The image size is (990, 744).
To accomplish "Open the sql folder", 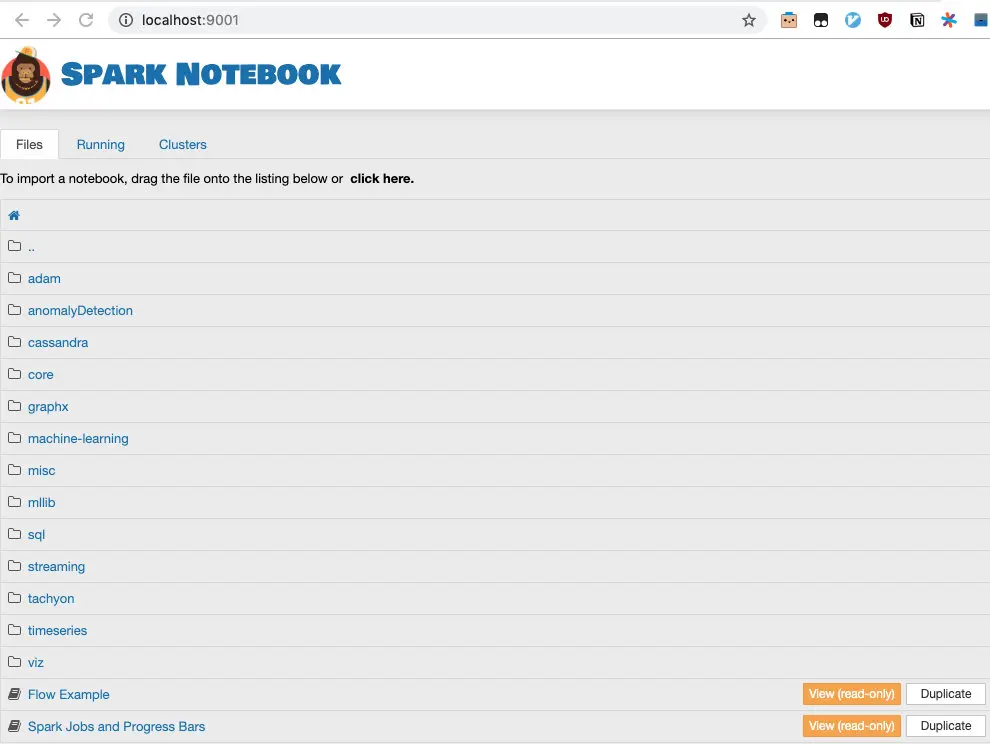I will point(37,535).
